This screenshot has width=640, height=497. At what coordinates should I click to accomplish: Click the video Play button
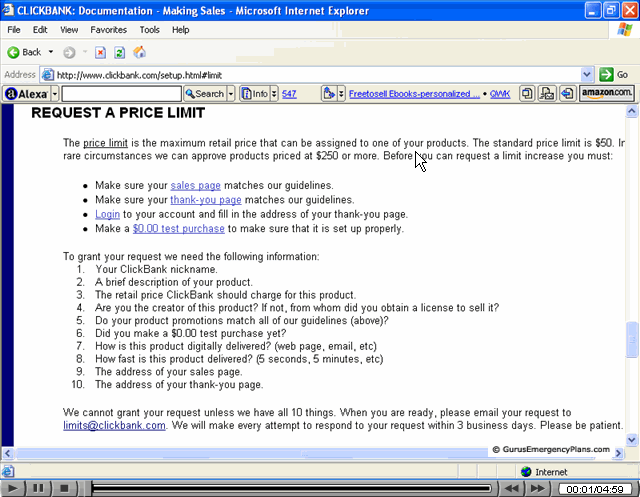pyautogui.click(x=13, y=488)
